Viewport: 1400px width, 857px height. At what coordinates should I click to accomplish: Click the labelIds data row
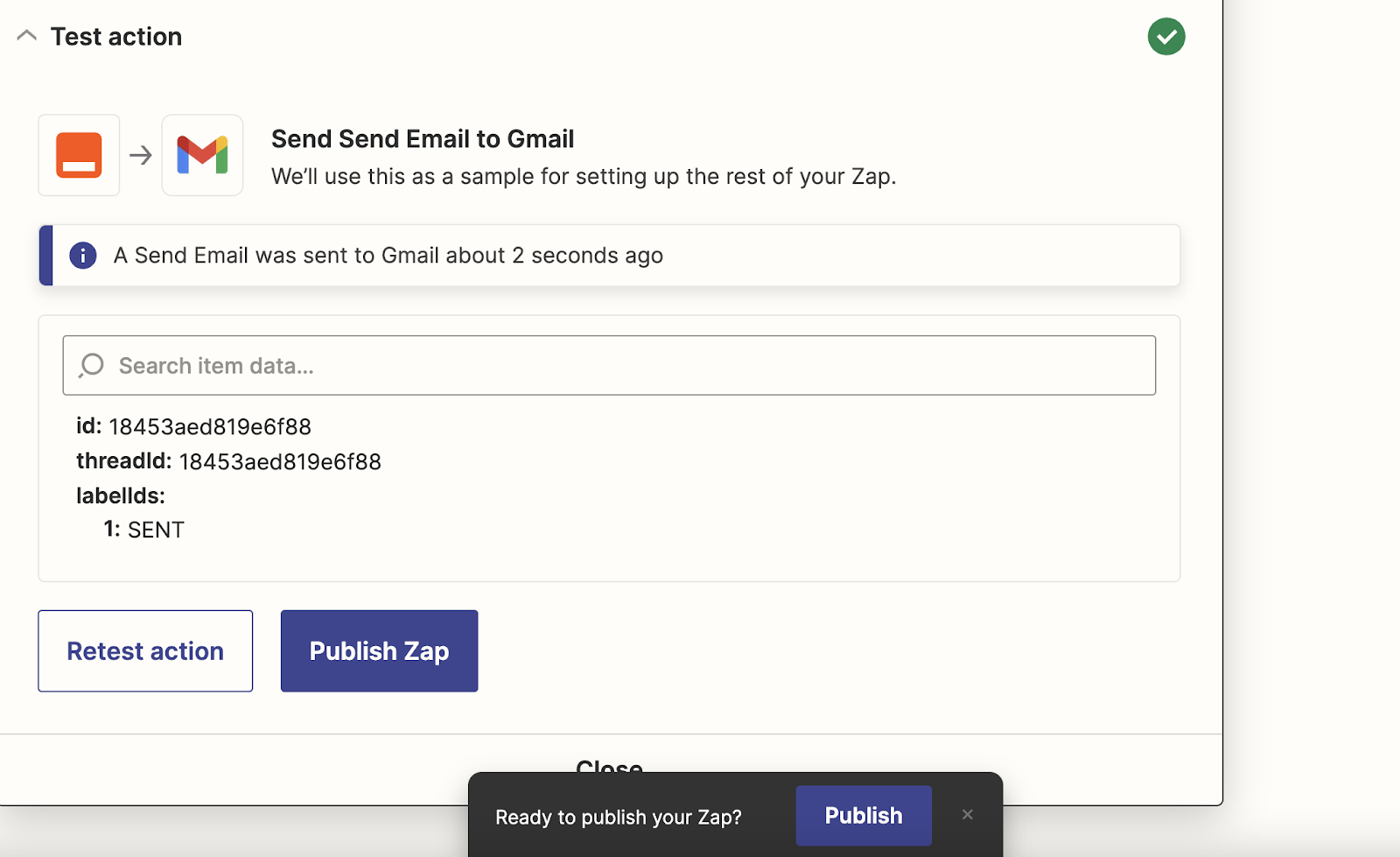click(x=121, y=495)
